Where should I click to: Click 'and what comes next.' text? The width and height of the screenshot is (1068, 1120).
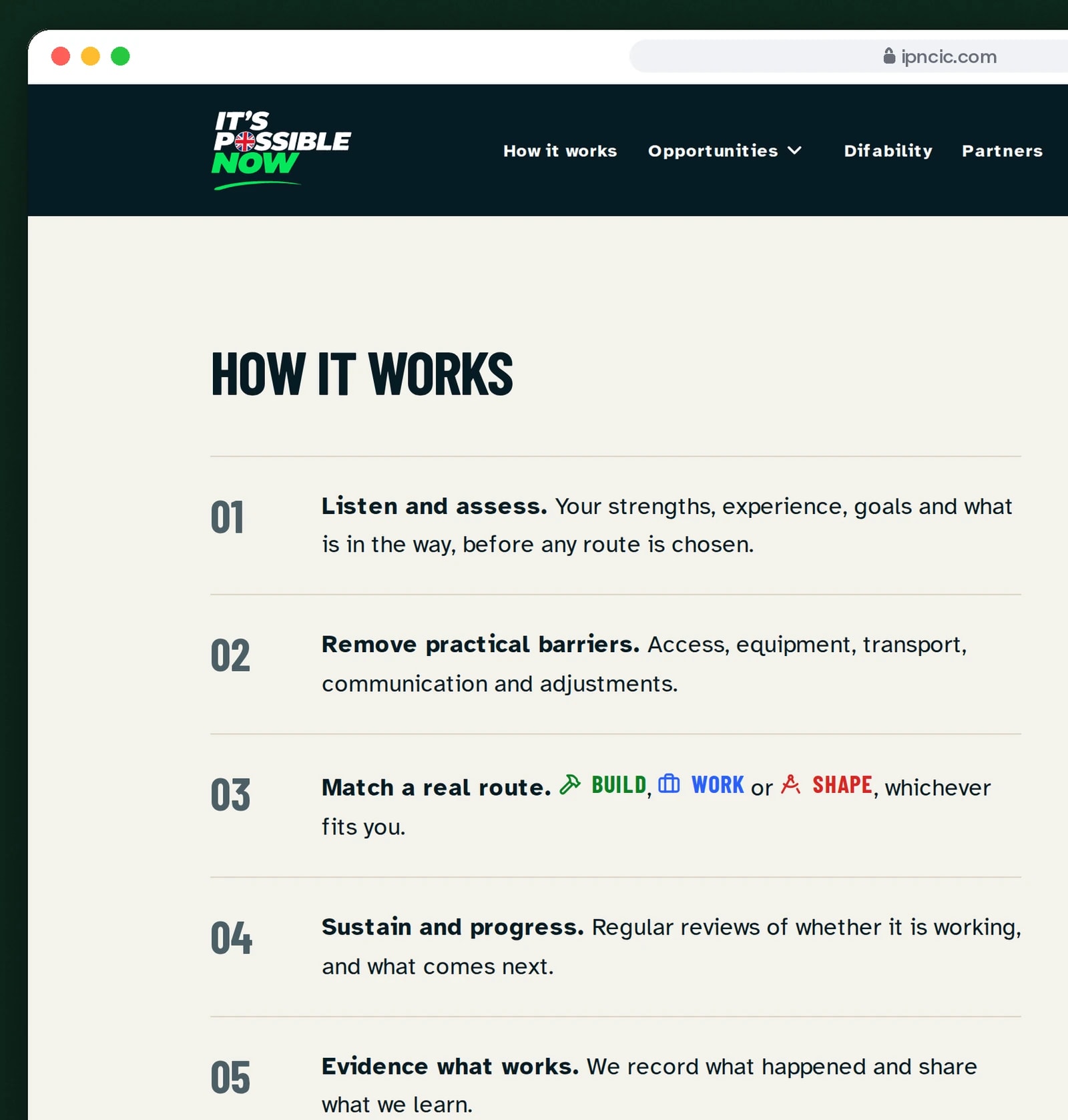pos(438,966)
